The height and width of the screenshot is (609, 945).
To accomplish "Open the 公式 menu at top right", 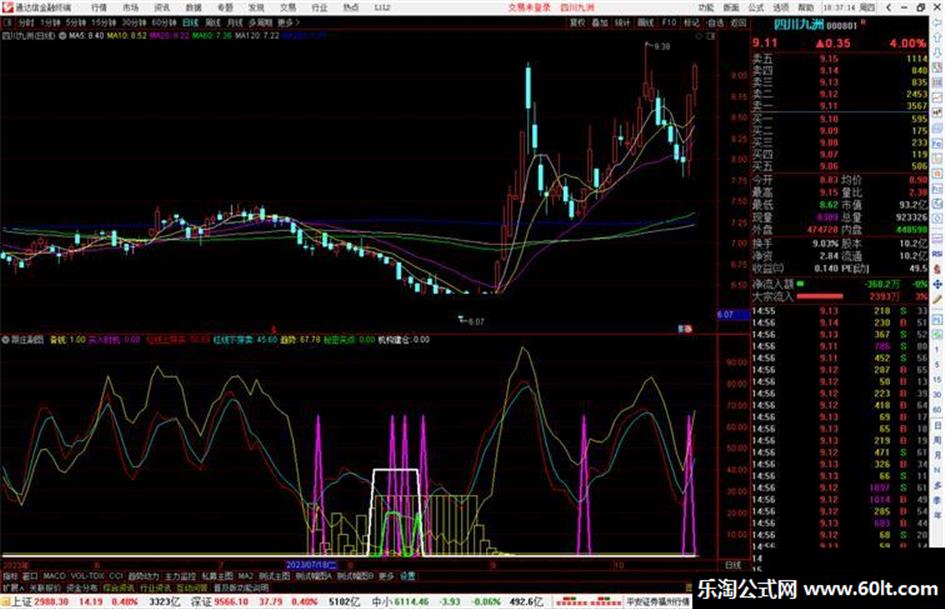I will pyautogui.click(x=756, y=7).
